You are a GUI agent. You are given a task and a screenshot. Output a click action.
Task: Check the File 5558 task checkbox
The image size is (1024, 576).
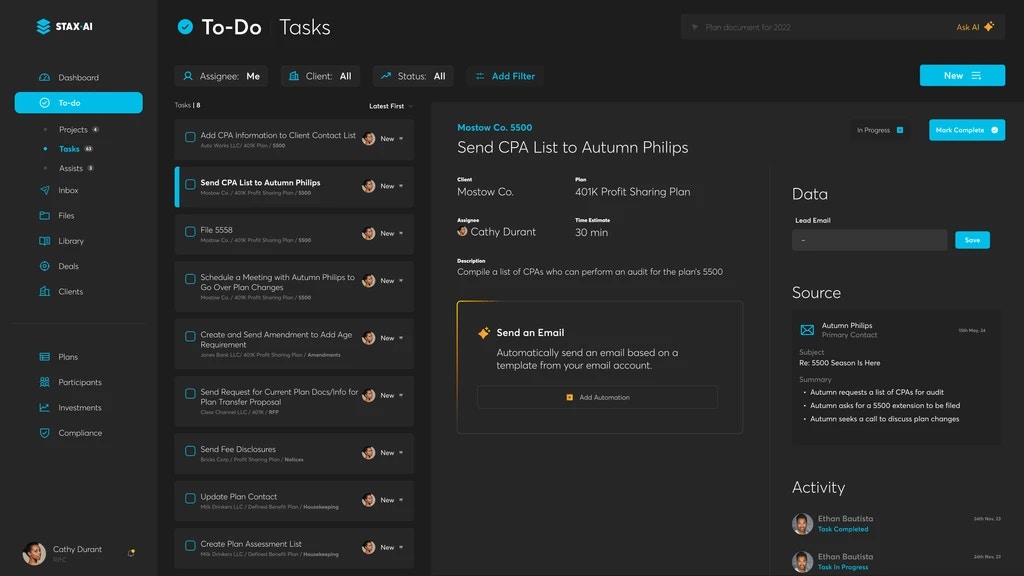pos(190,233)
